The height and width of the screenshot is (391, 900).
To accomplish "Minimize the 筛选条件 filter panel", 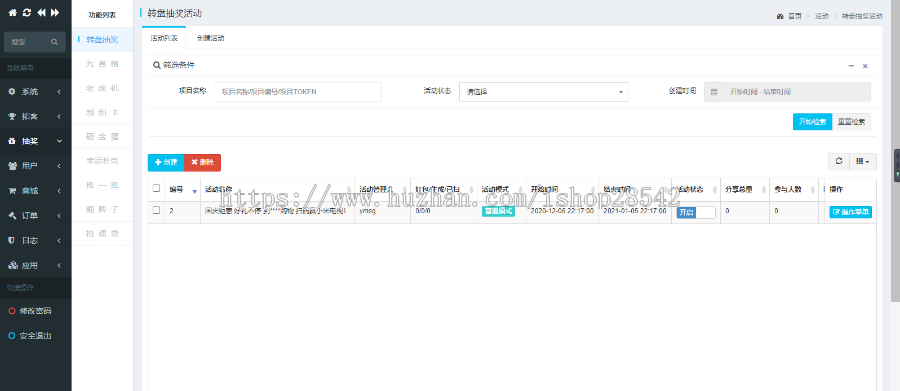I will [851, 66].
